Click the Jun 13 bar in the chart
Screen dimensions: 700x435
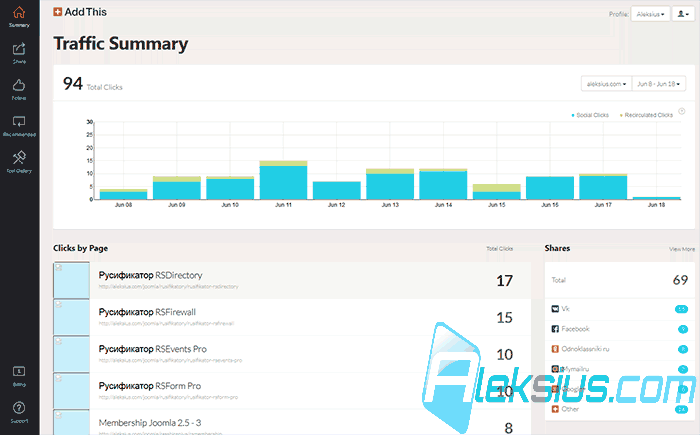(390, 184)
